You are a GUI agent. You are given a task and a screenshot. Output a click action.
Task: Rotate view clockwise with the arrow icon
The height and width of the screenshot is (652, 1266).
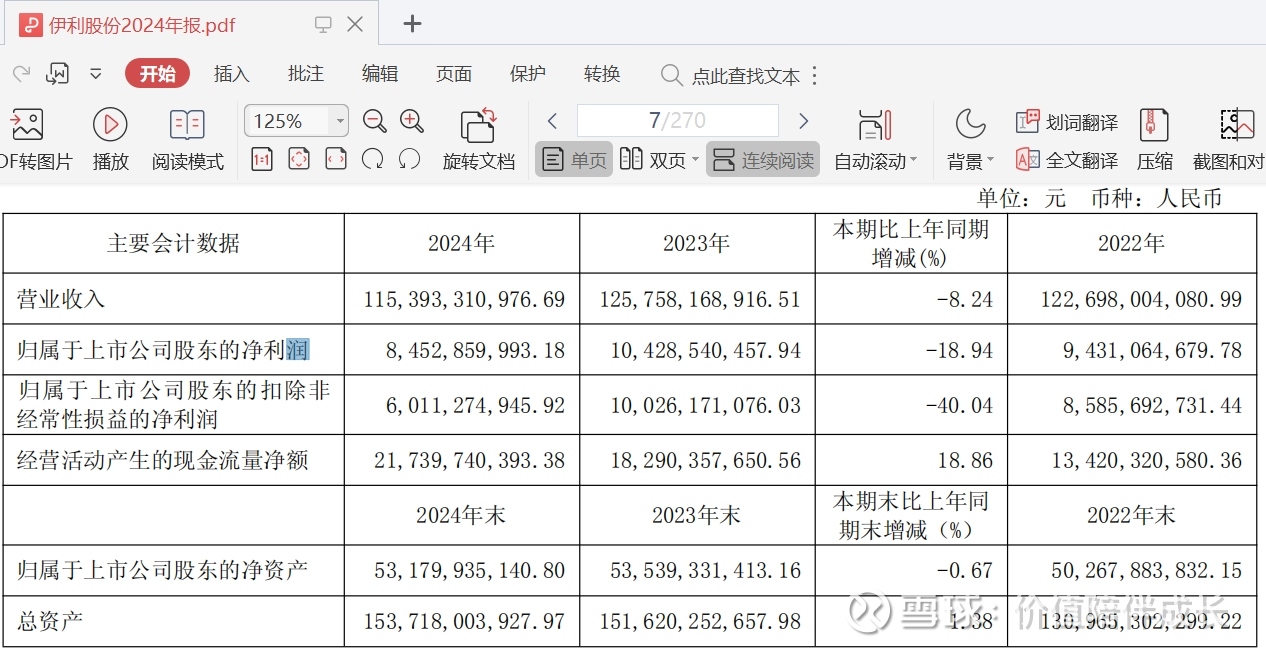(x=373, y=159)
